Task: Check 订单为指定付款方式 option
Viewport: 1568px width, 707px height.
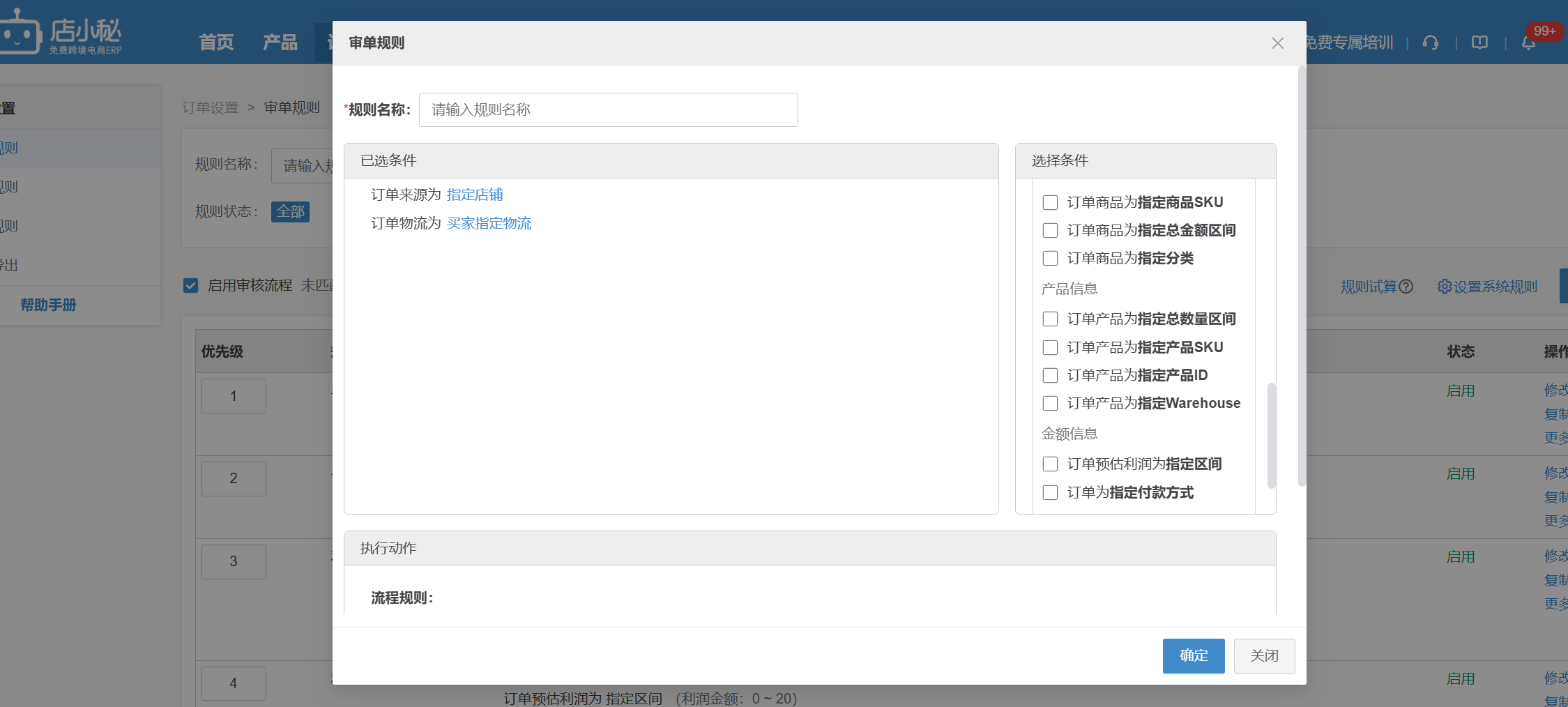Action: point(1050,492)
